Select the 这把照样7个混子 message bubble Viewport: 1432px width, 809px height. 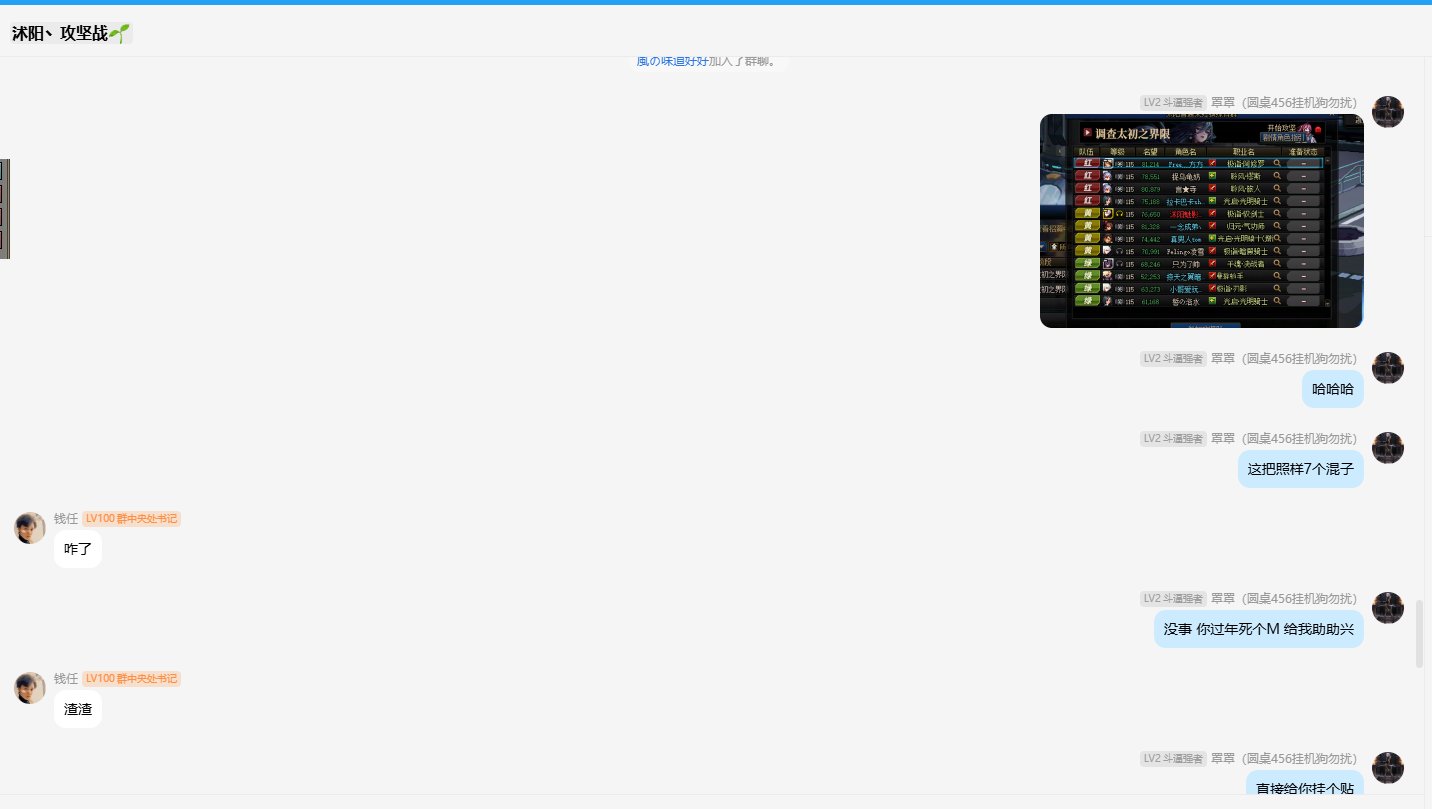[1300, 469]
